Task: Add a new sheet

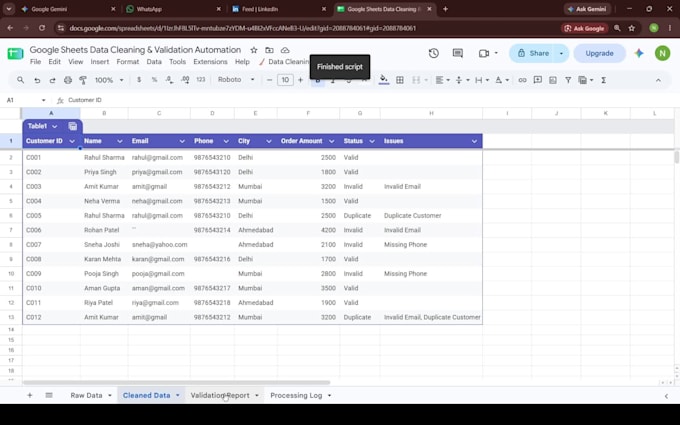Action: [x=29, y=395]
